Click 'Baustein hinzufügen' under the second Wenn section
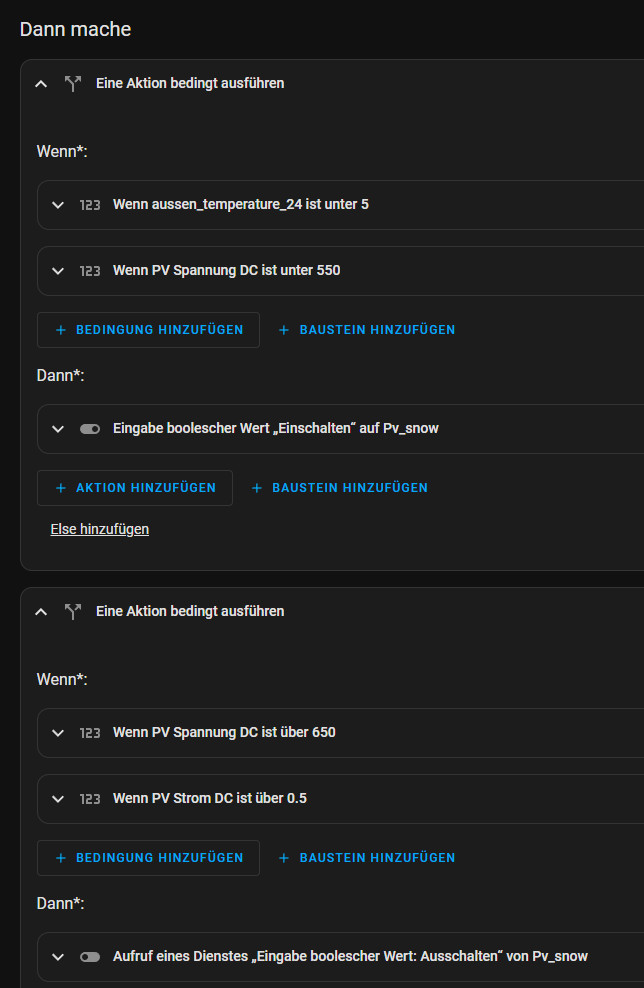The image size is (644, 988). tap(366, 858)
